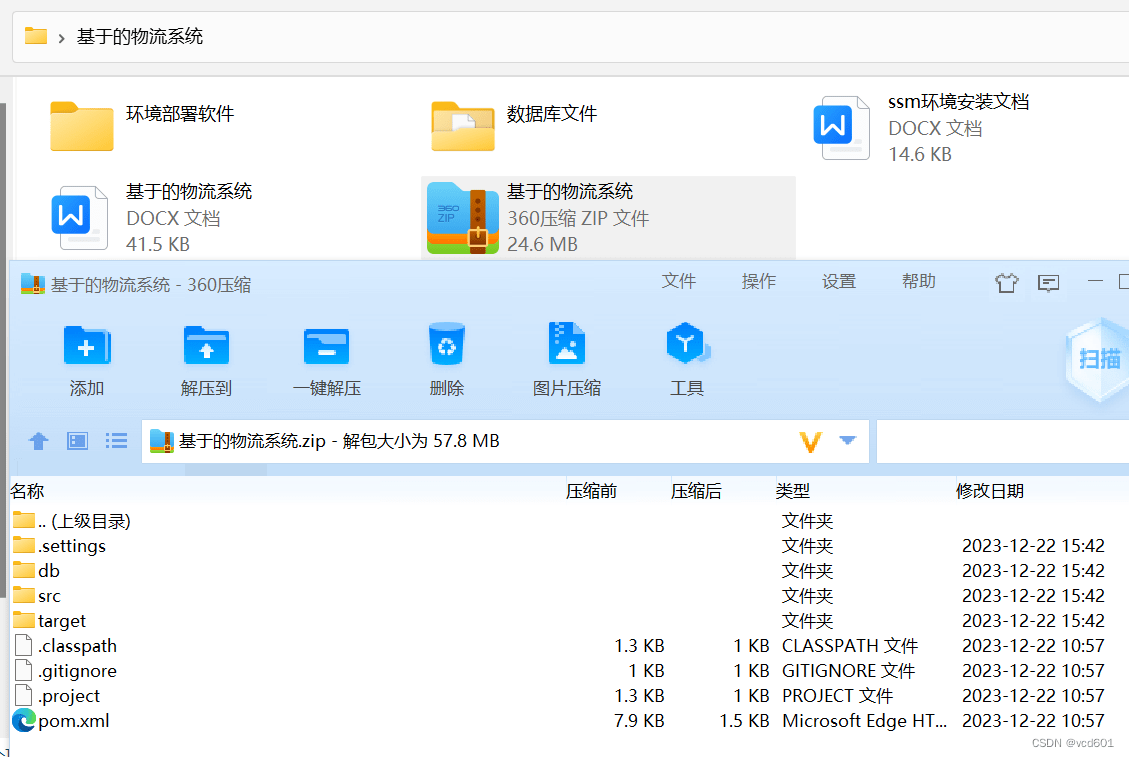Click the breadcrumb chevron in Explorer address bar
The width and height of the screenshot is (1129, 757).
click(62, 37)
